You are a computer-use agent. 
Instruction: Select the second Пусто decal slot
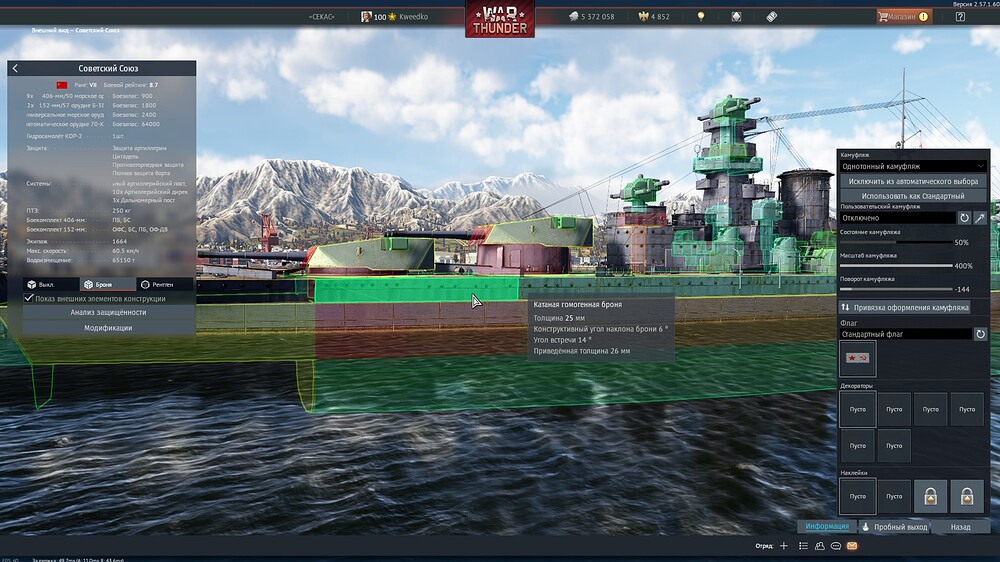point(894,496)
